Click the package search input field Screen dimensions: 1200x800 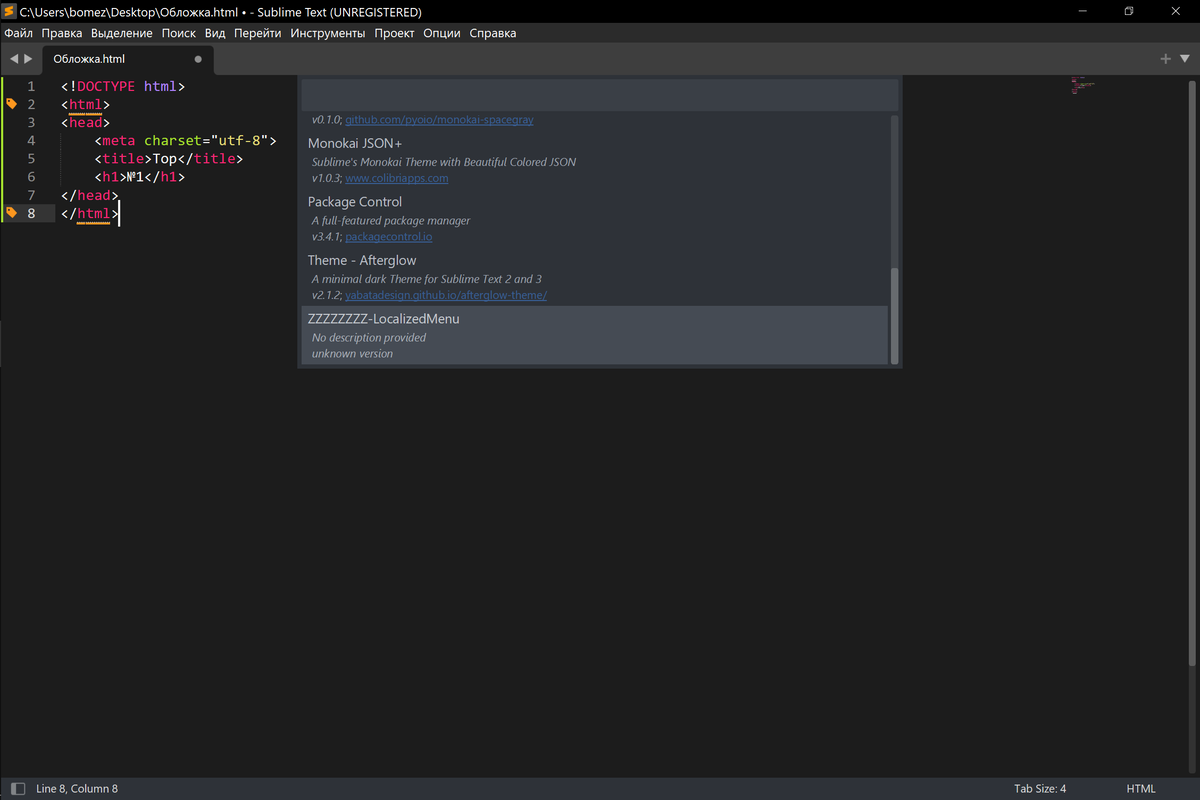point(600,95)
